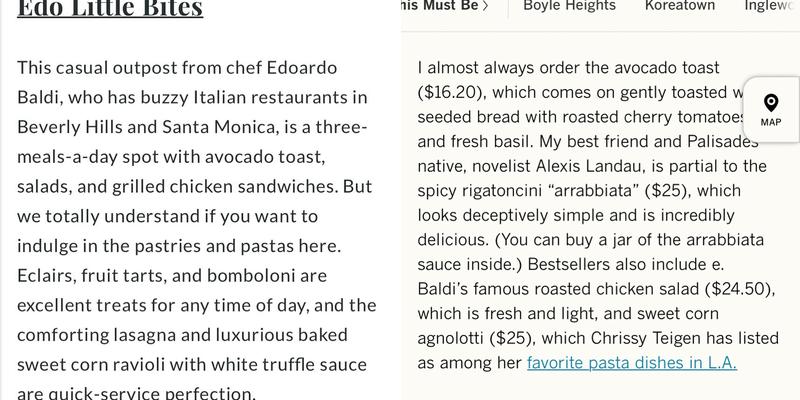The width and height of the screenshot is (800, 400).
Task: Expand the This Must Be chevron arrow
Action: pyautogui.click(x=486, y=6)
